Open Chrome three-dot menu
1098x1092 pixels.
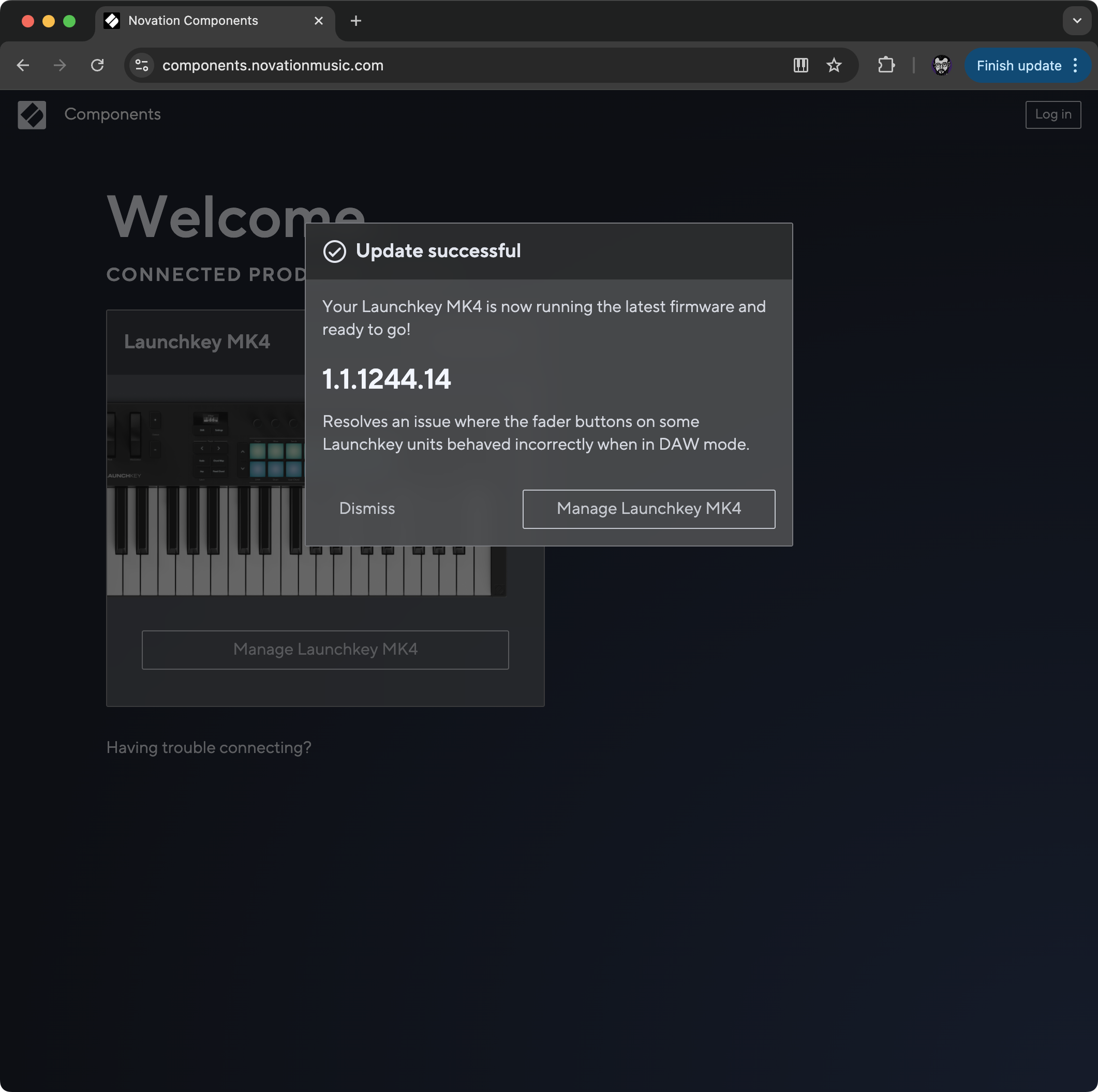(x=1075, y=65)
